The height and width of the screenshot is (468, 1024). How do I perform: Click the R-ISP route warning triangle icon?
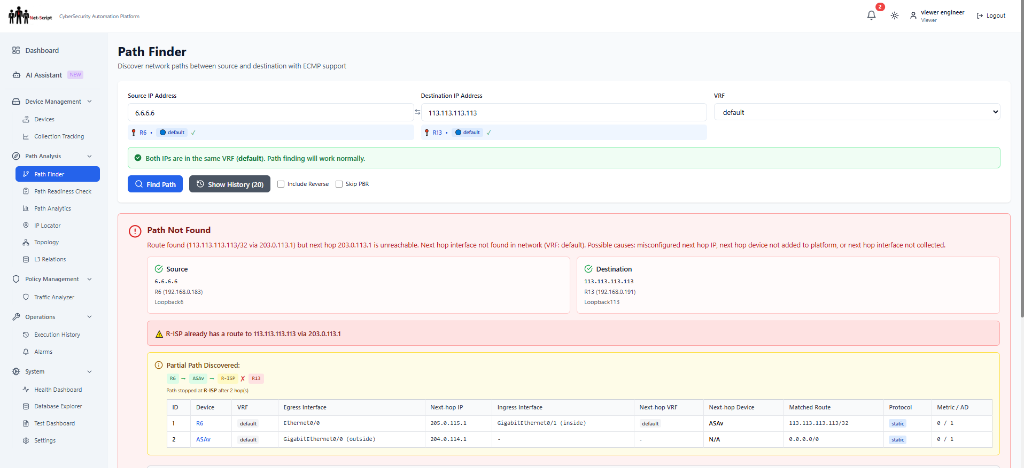pyautogui.click(x=159, y=334)
